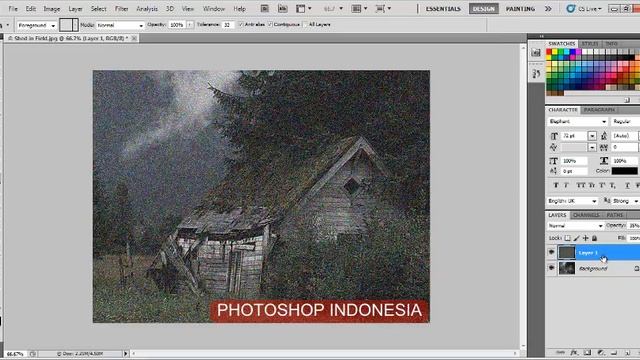Open the collapsed History panel icon

click(536, 52)
